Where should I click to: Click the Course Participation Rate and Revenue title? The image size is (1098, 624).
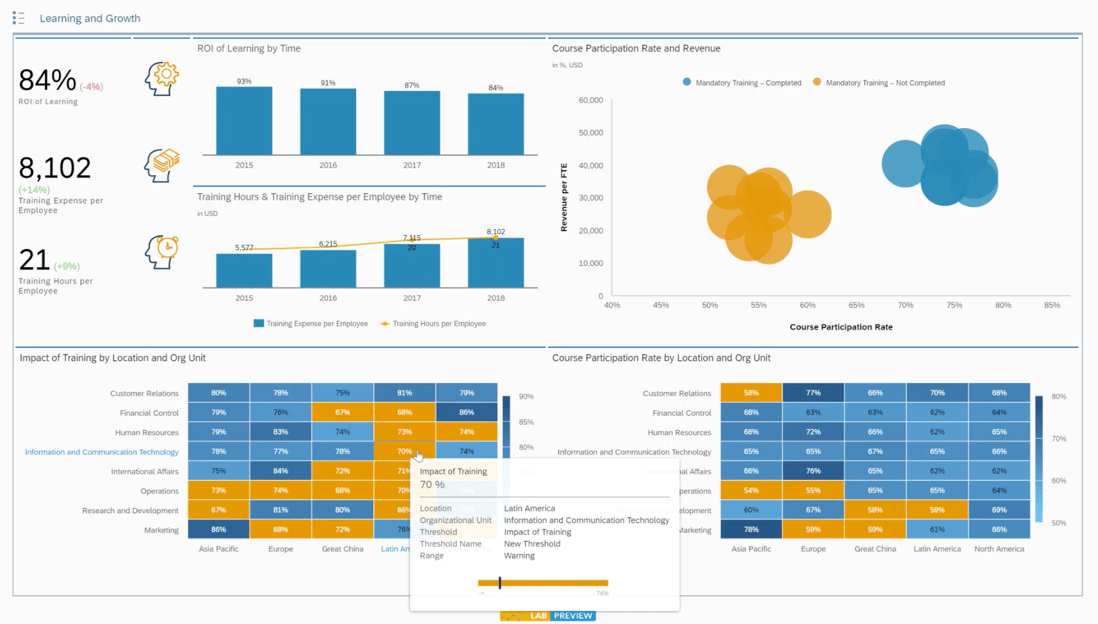click(636, 48)
